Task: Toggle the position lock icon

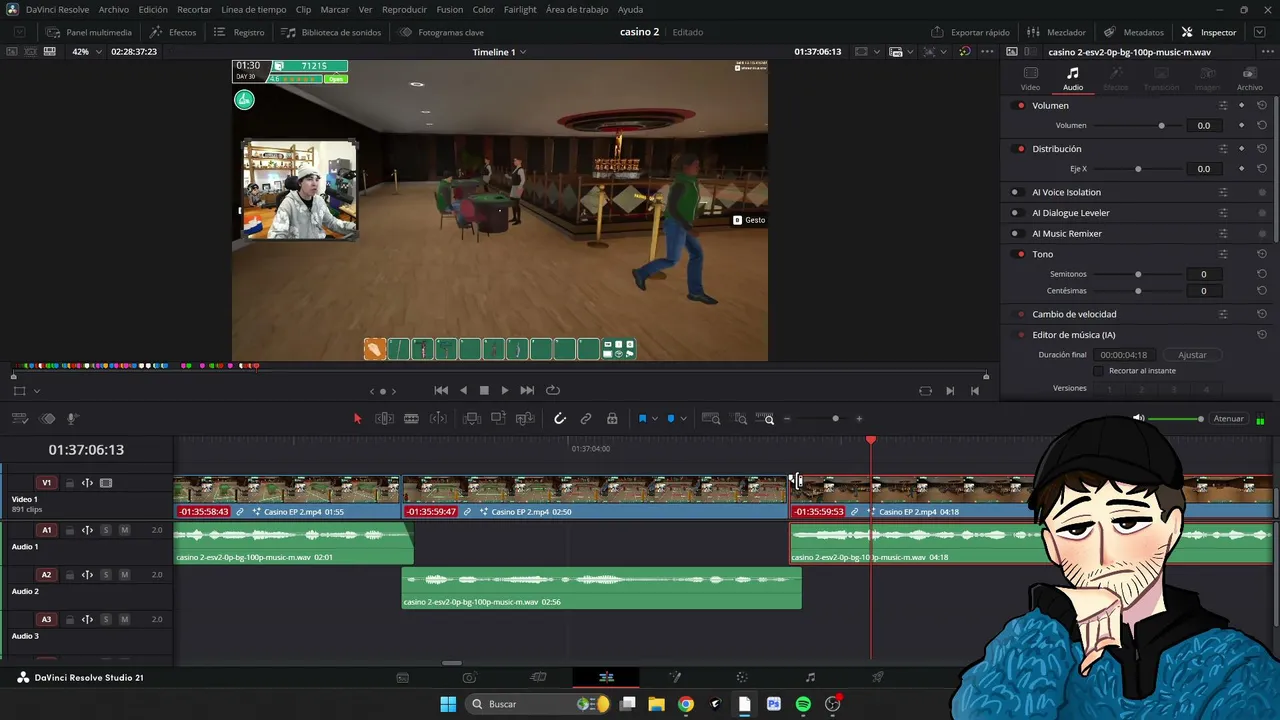Action: coord(612,419)
